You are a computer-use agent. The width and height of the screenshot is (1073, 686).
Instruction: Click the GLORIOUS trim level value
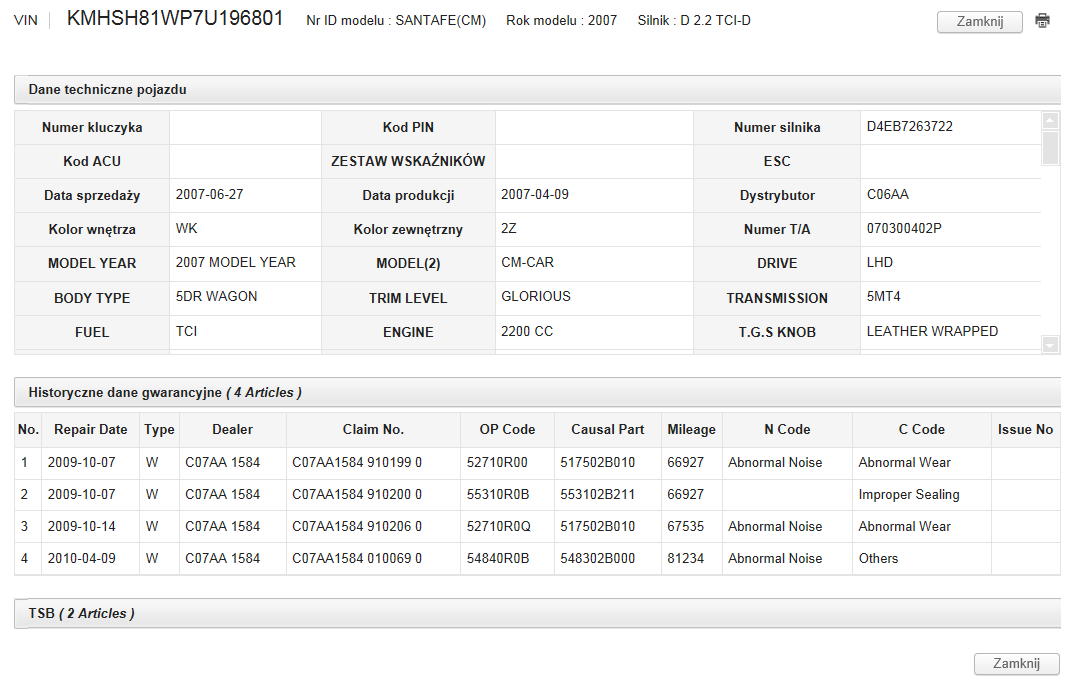coord(536,296)
